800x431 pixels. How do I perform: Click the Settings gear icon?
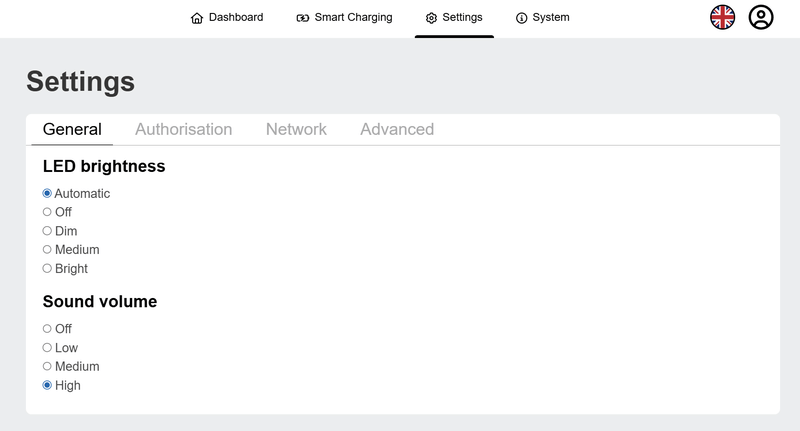pos(431,18)
